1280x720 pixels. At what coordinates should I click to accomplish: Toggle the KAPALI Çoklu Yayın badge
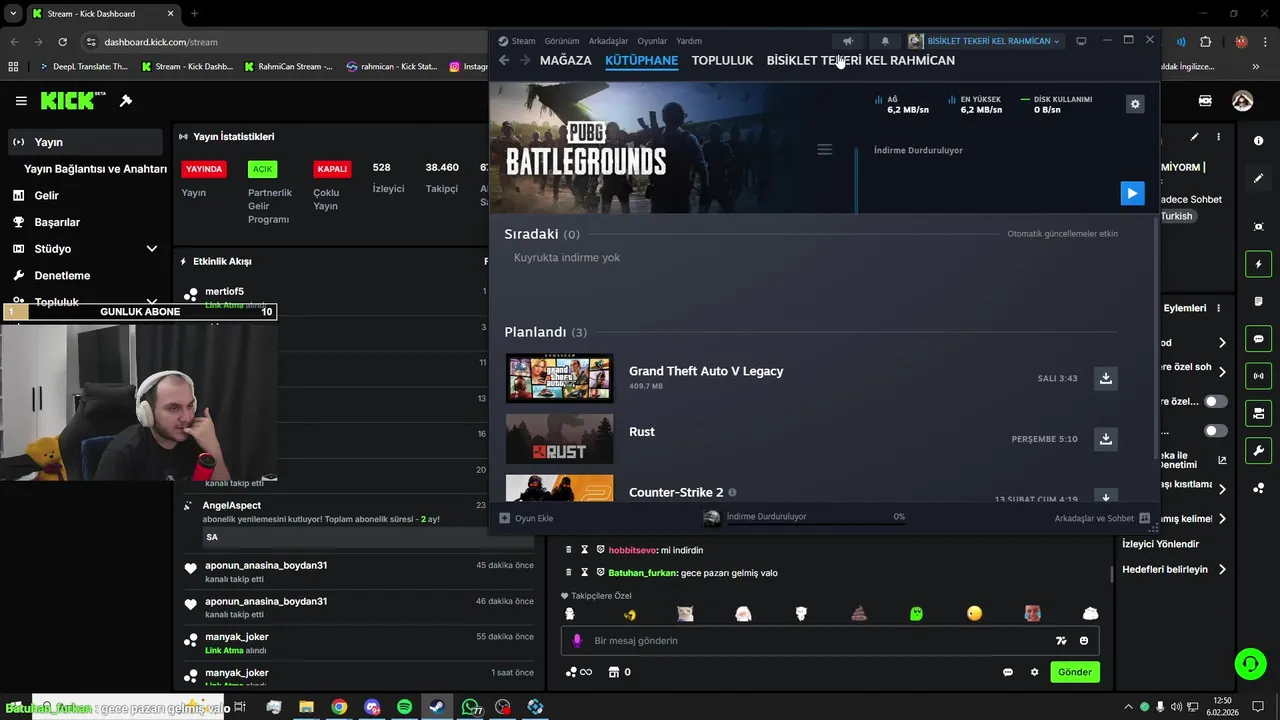332,169
